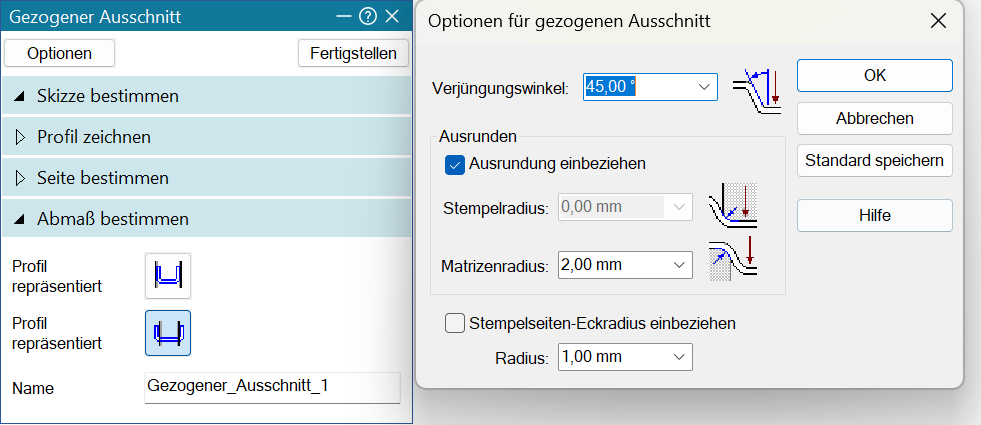The height and width of the screenshot is (425, 981).
Task: Collapse the Skizze bestimmen section
Action: (x=20, y=97)
